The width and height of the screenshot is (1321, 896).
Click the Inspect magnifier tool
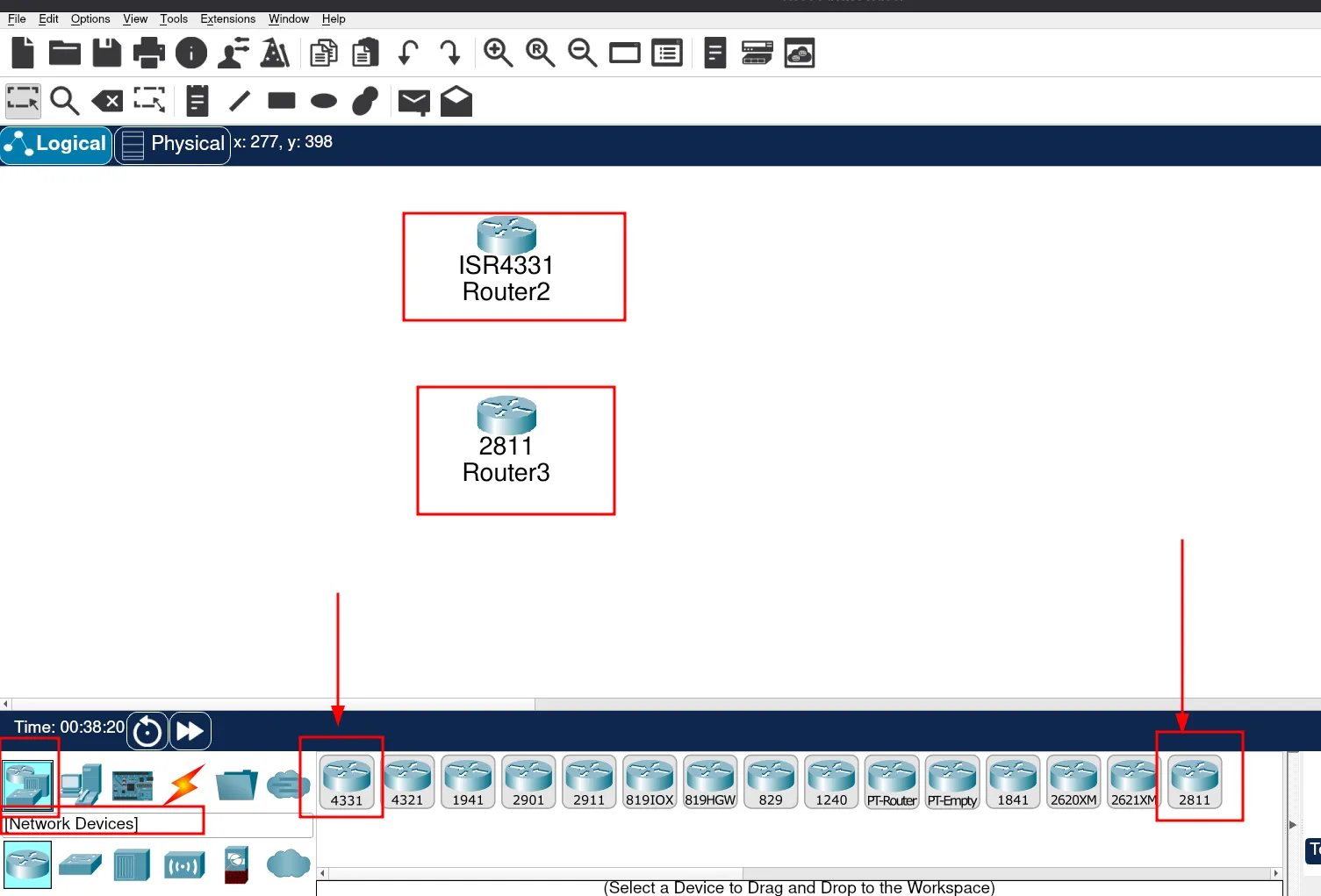64,102
